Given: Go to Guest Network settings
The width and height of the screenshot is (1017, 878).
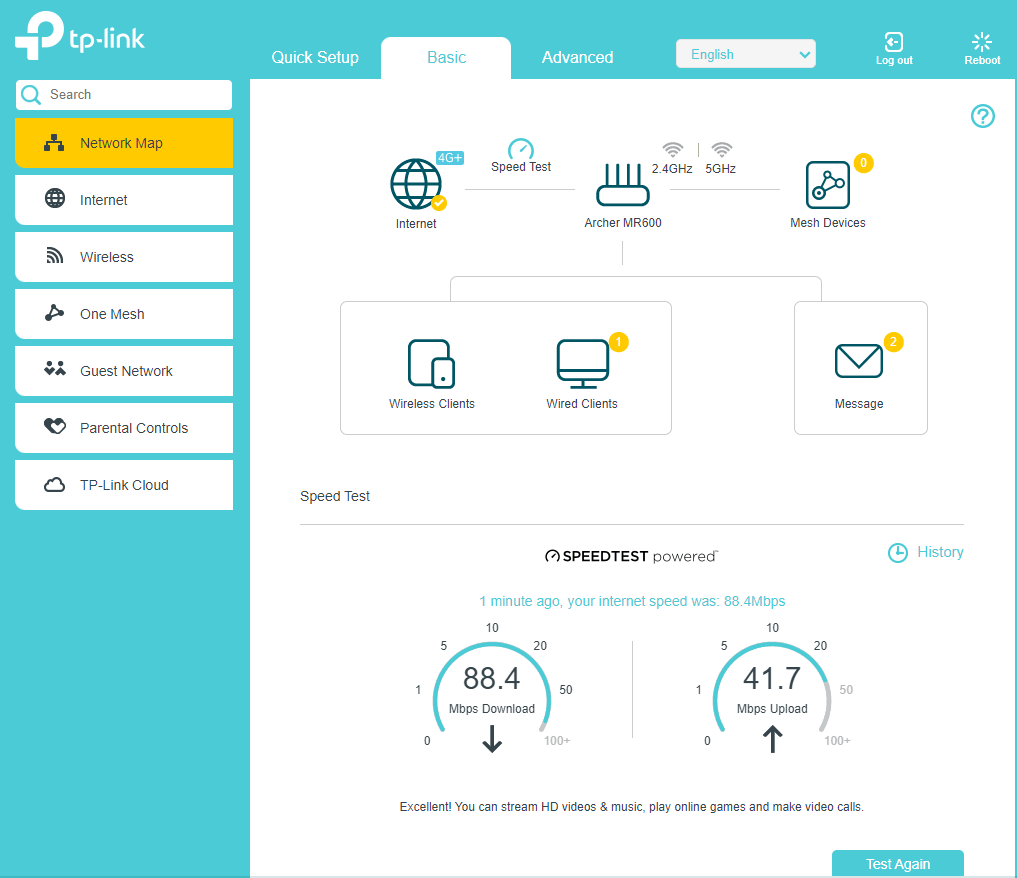Looking at the screenshot, I should point(124,371).
